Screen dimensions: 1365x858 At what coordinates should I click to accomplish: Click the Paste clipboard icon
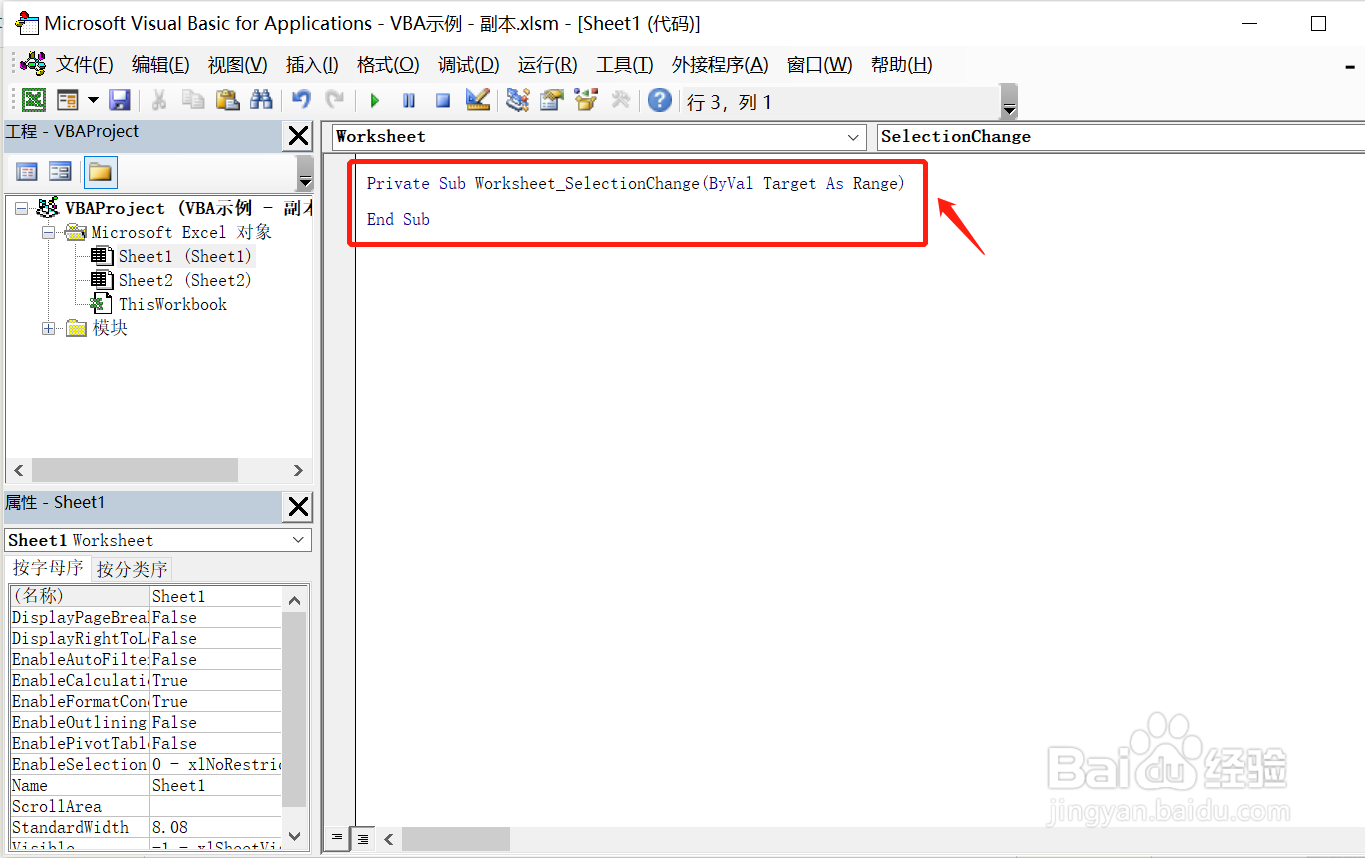(x=227, y=100)
